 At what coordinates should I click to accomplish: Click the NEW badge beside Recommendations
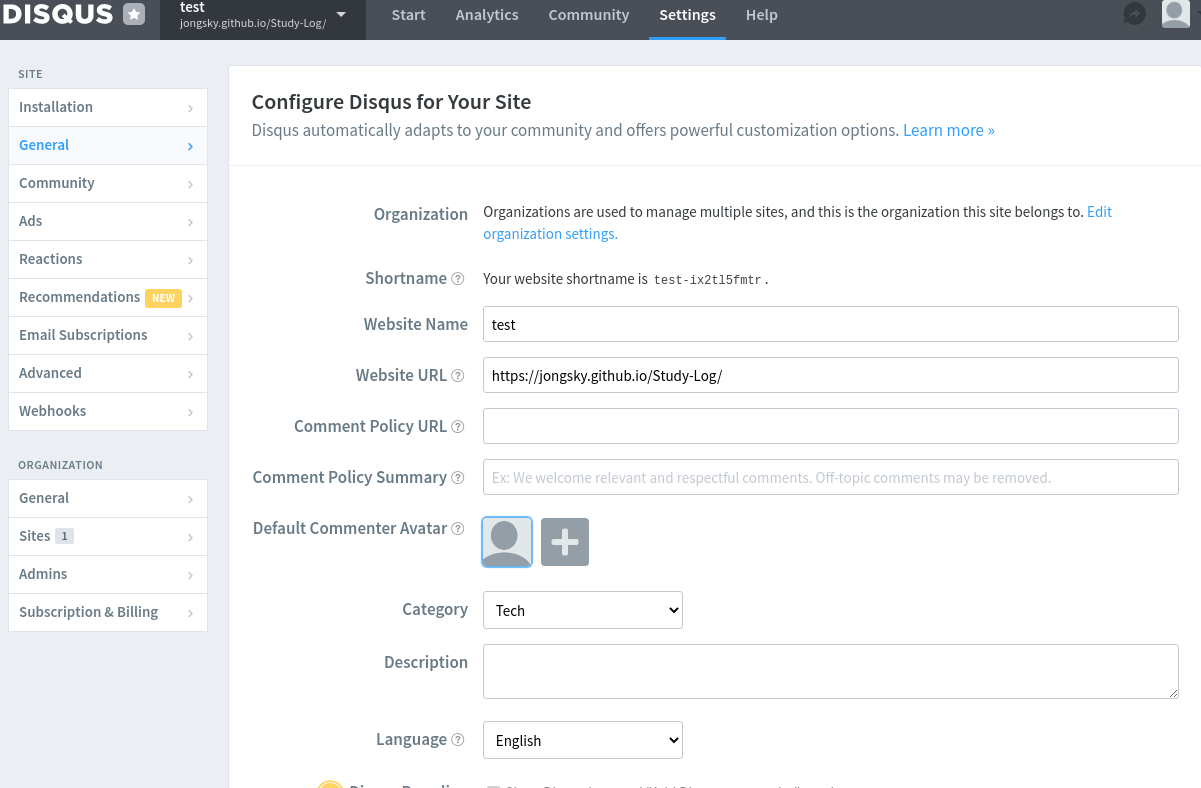[x=163, y=298]
